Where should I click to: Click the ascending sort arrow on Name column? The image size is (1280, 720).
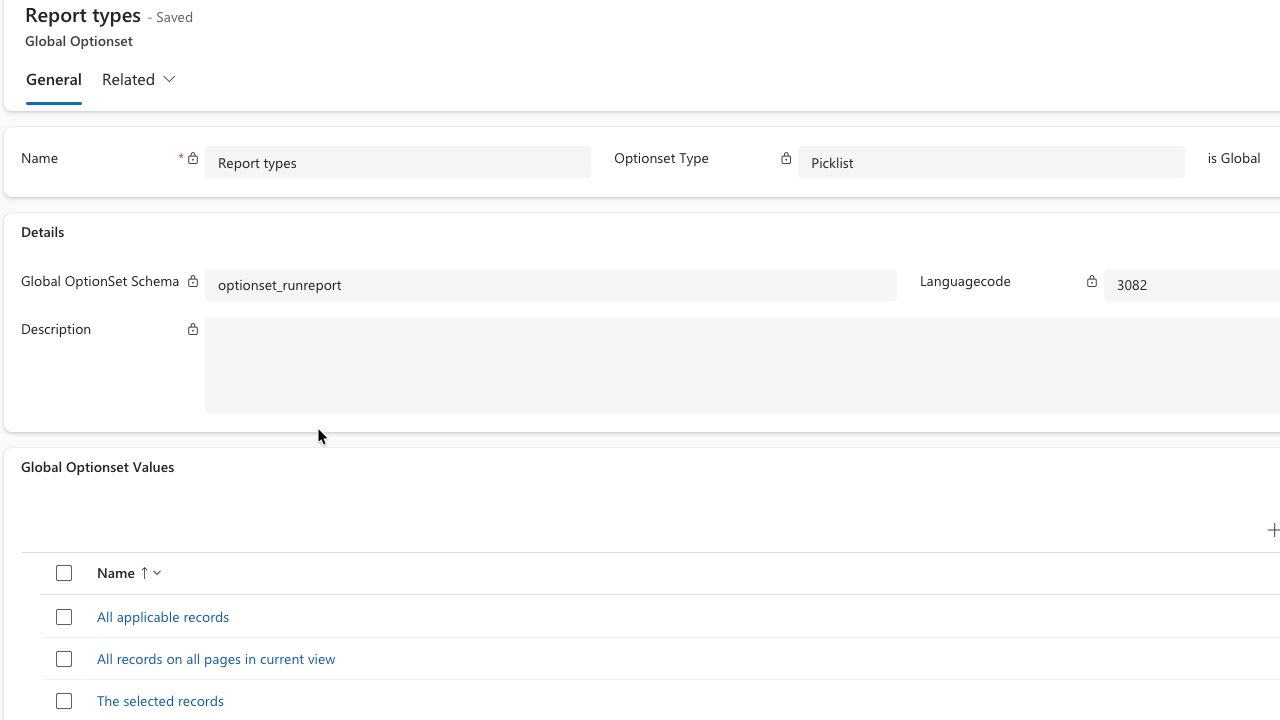pyautogui.click(x=144, y=573)
